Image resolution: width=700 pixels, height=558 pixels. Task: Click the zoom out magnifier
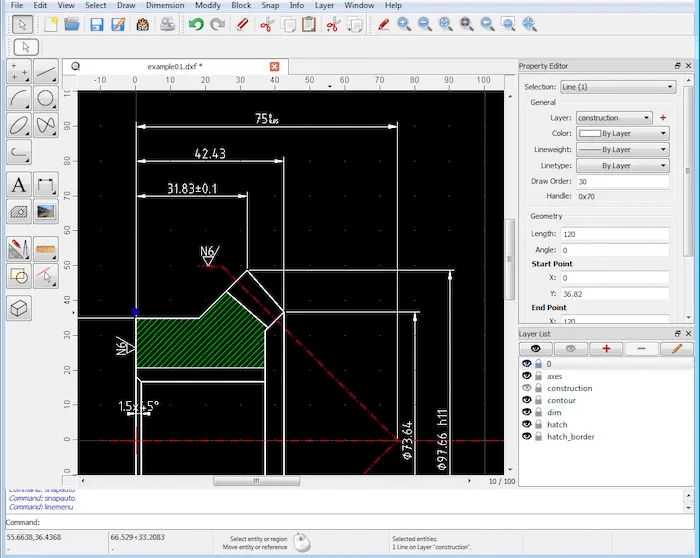click(x=425, y=24)
